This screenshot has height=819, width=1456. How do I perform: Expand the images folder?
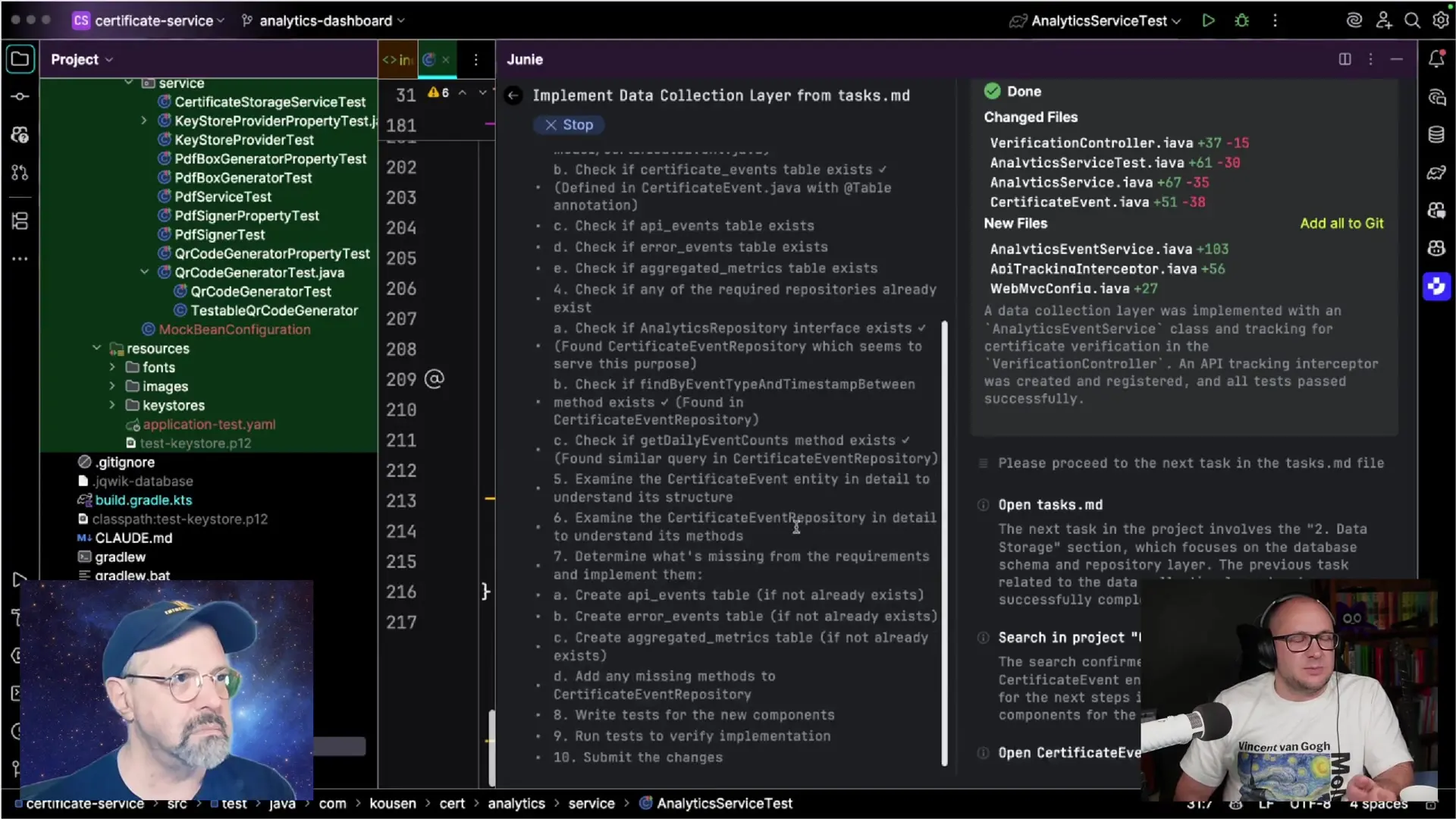[x=112, y=386]
